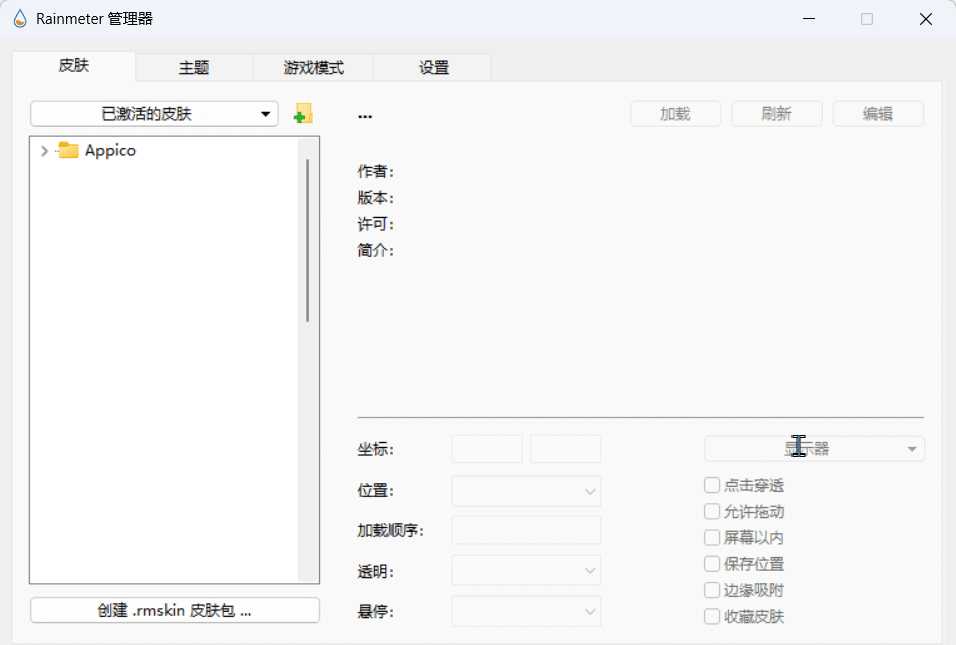This screenshot has height=645, width=956.
Task: Open the 已激活的皮肤 dropdown
Action: tap(154, 114)
